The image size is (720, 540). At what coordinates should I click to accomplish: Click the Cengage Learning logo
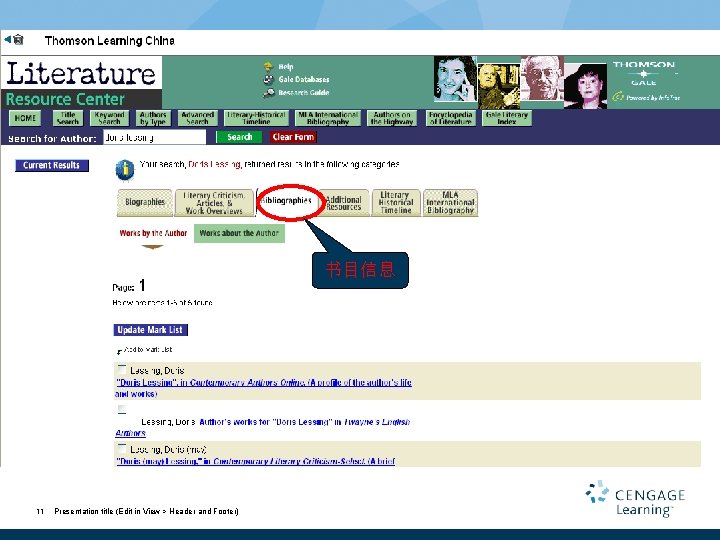635,499
